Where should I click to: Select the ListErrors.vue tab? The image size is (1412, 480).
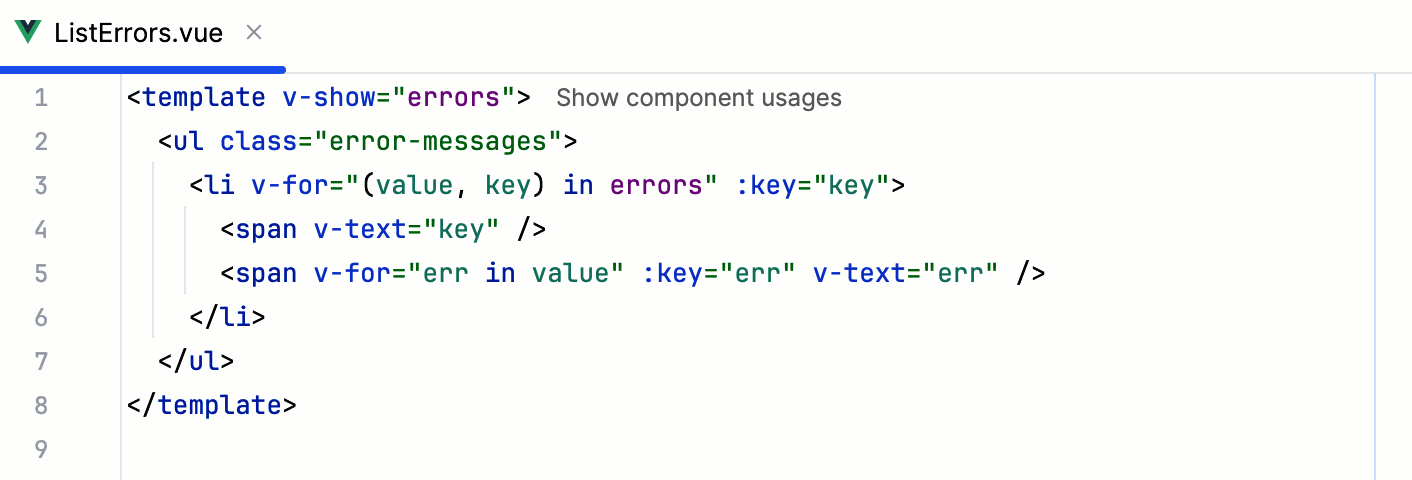(x=139, y=32)
